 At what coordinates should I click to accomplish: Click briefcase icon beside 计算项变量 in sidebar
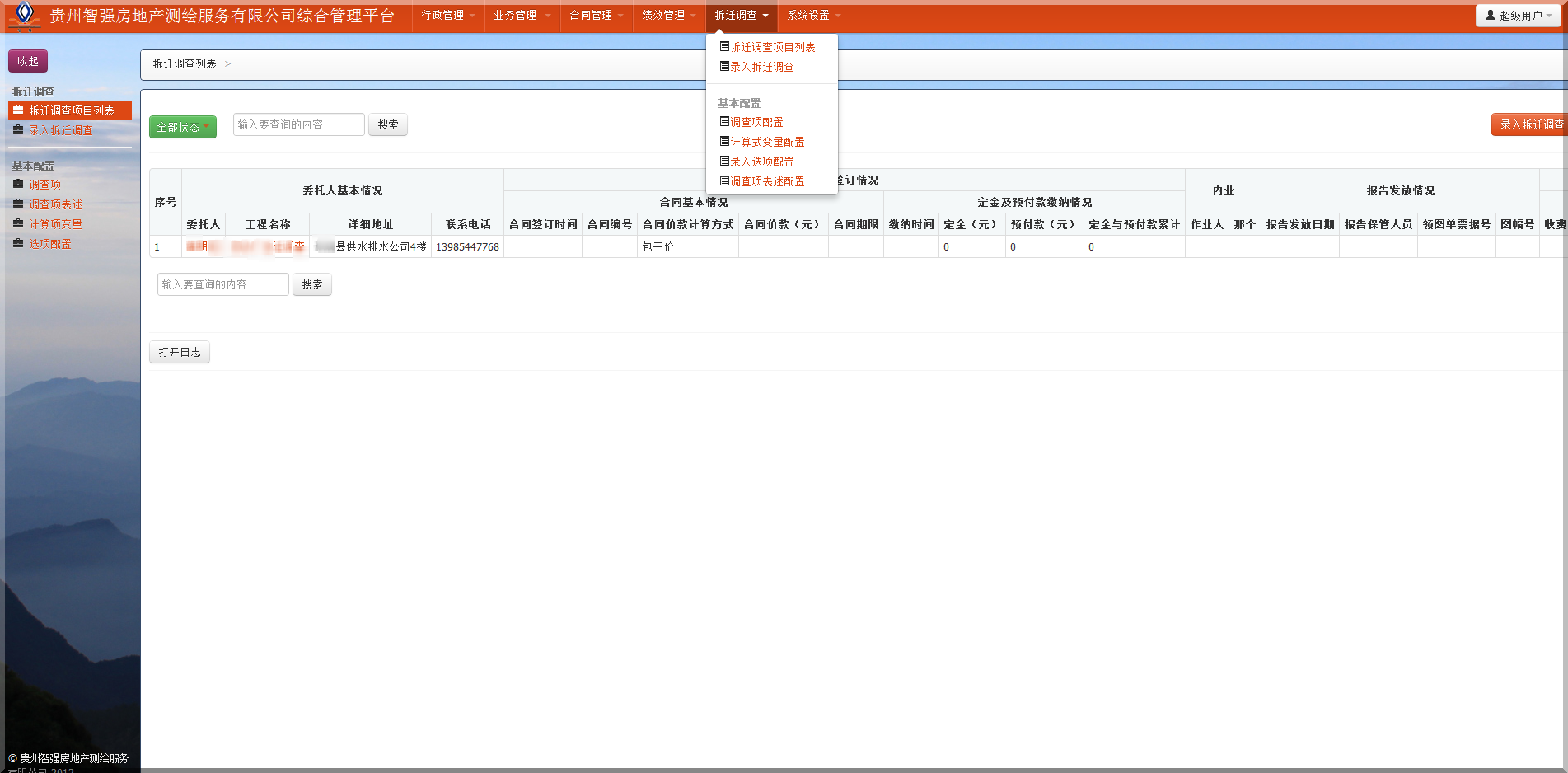click(18, 223)
